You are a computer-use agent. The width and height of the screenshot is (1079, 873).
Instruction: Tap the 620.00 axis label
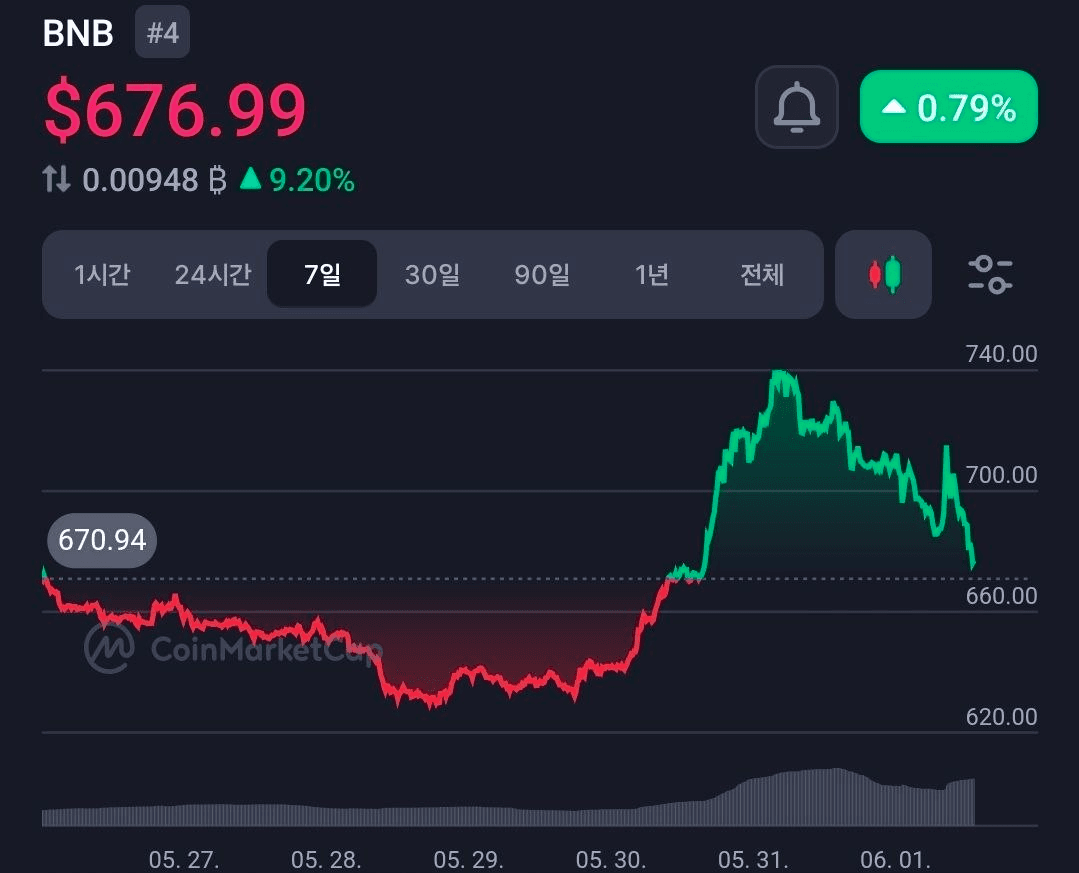click(1001, 717)
